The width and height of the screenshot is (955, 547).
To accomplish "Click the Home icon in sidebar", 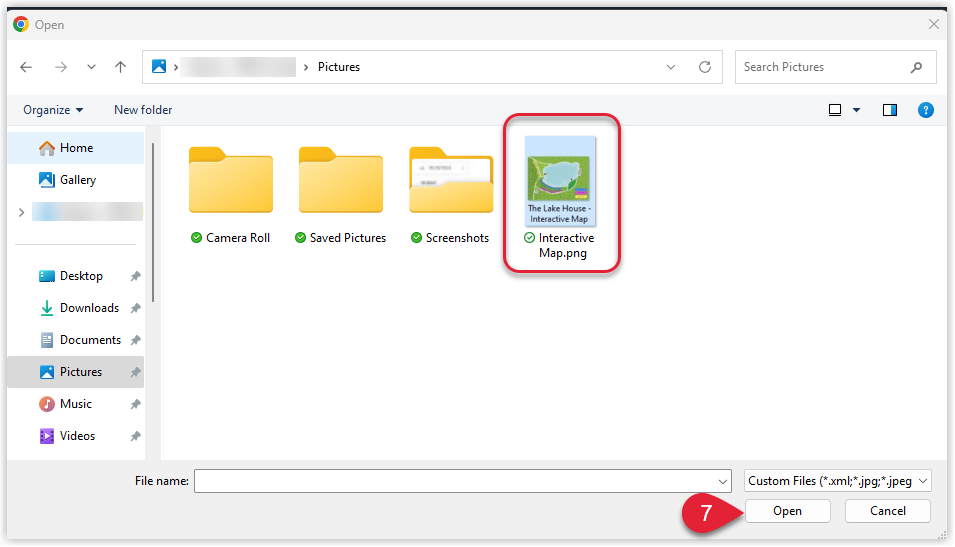I will click(46, 148).
